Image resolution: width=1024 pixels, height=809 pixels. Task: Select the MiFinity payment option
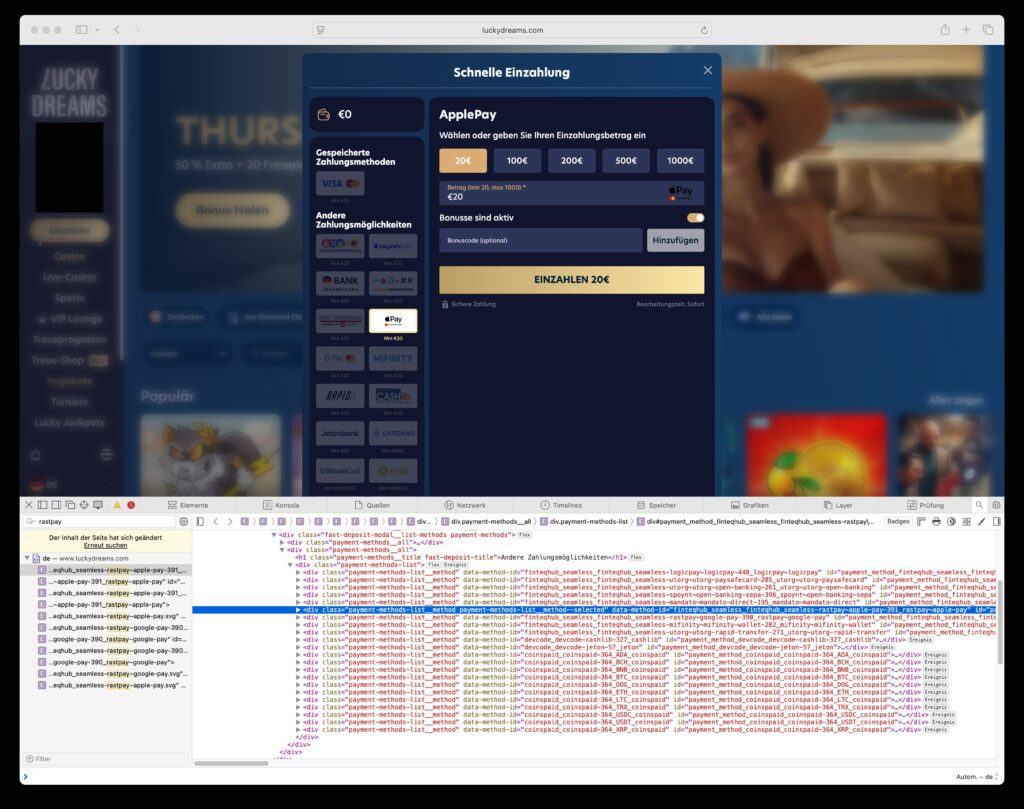393,358
